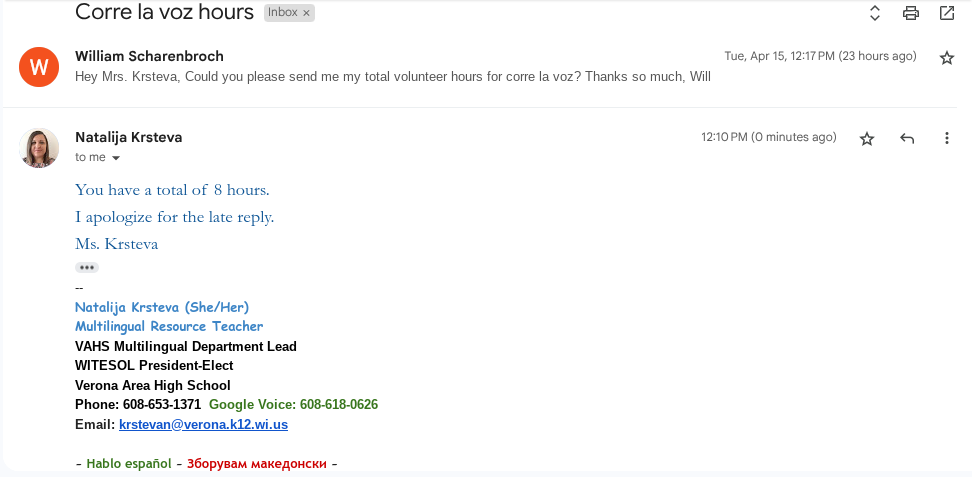The width and height of the screenshot is (972, 477).
Task: Open the krstevan@verona.k12.wi.us email link
Action: [x=203, y=425]
